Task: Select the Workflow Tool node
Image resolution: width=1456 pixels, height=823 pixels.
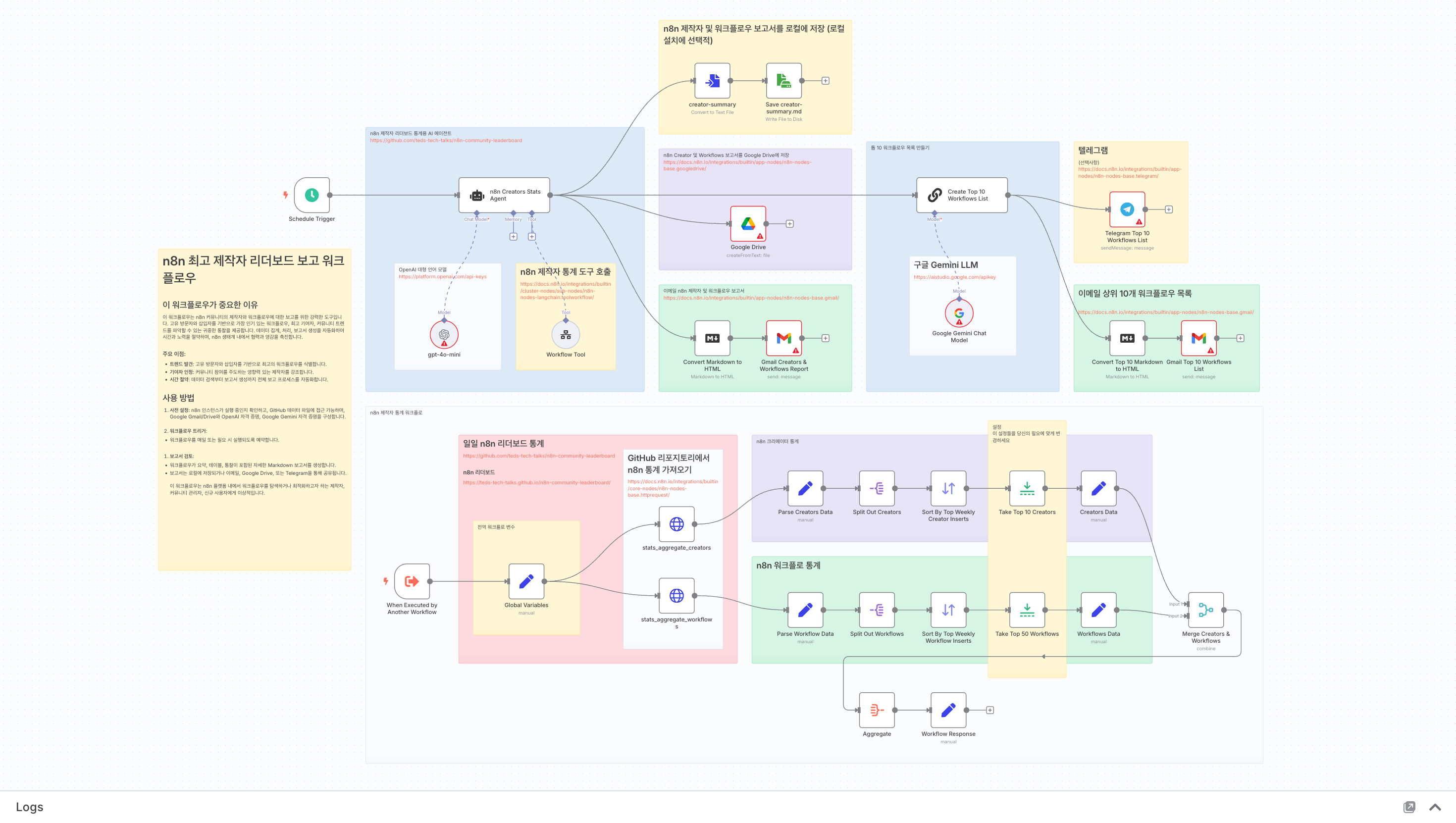Action: tap(566, 335)
